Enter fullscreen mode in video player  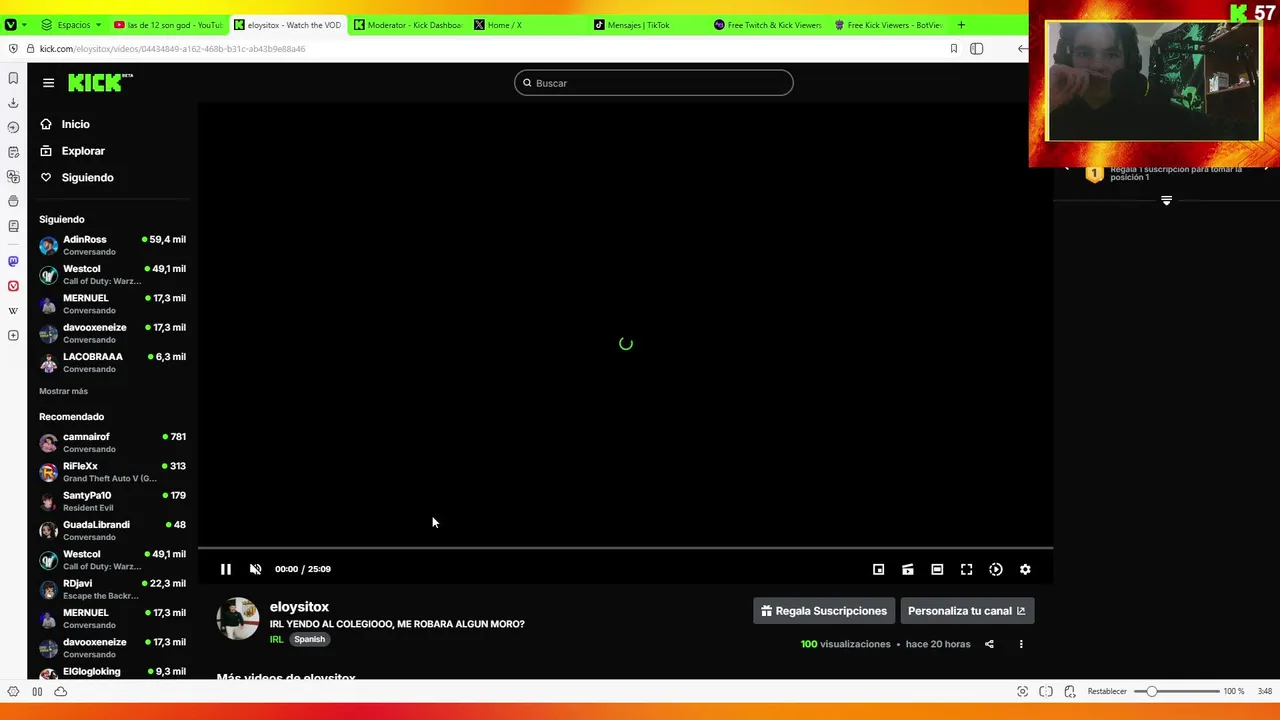pyautogui.click(x=966, y=569)
